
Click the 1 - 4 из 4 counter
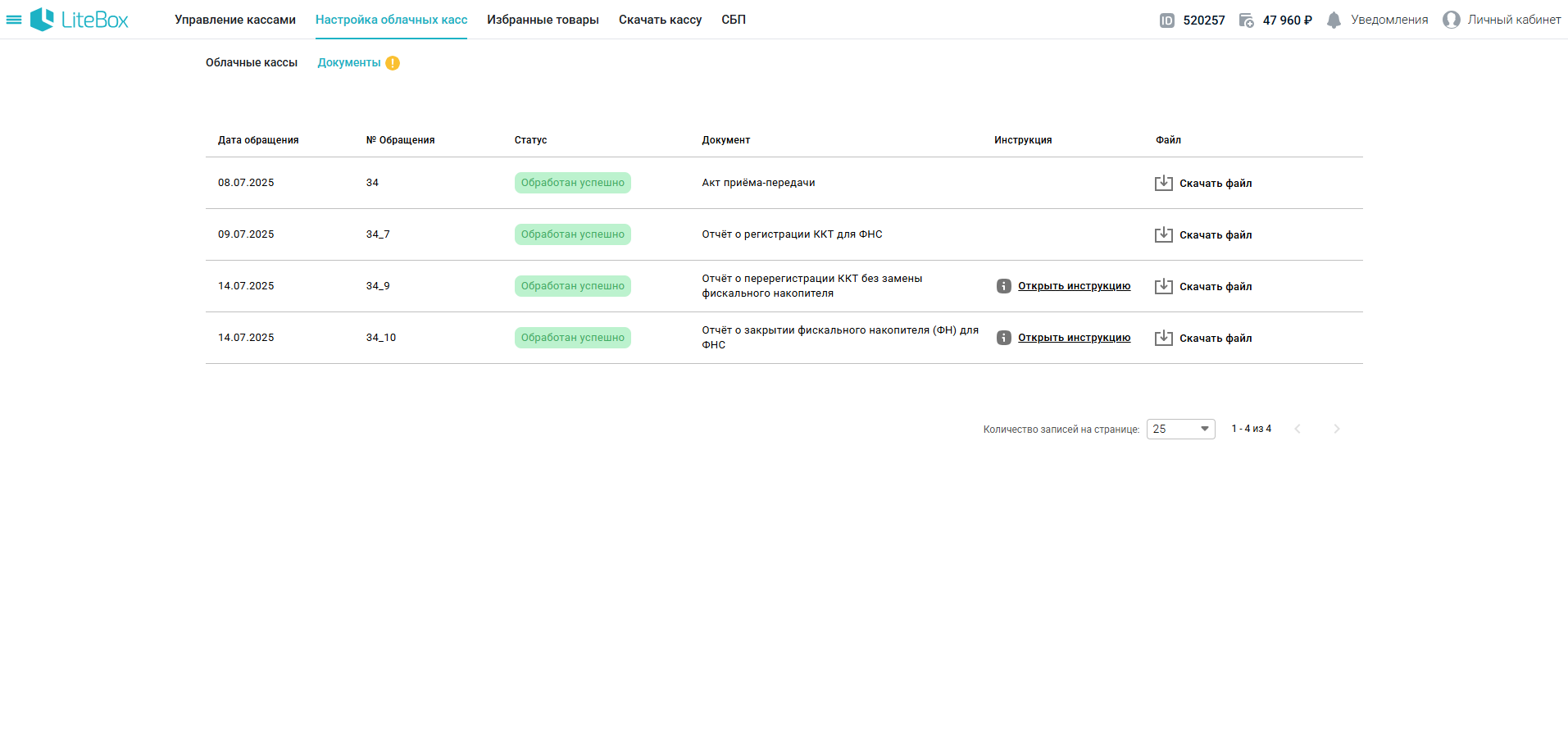coord(1252,429)
